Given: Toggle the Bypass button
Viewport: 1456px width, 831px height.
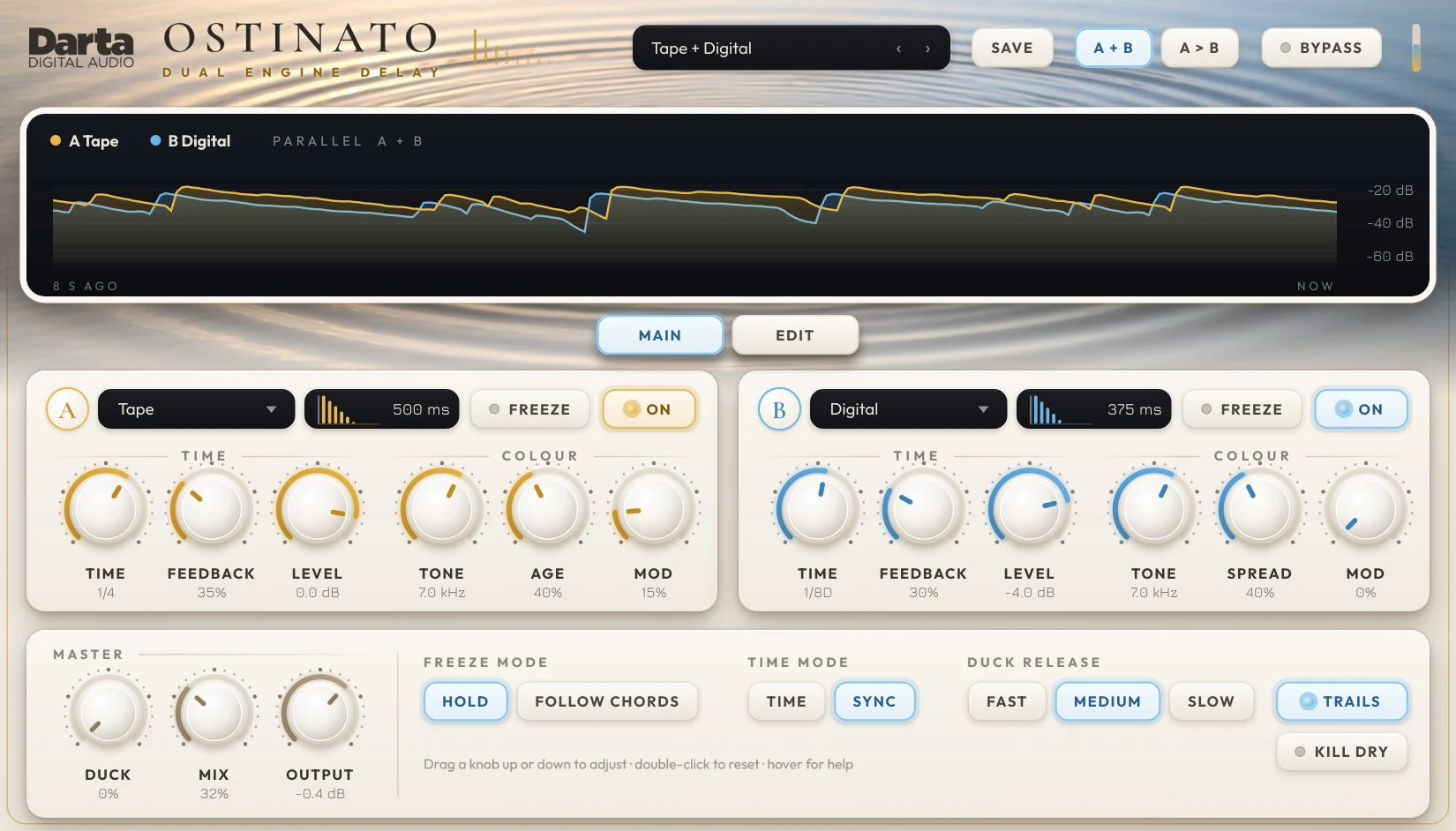Looking at the screenshot, I should [1321, 48].
